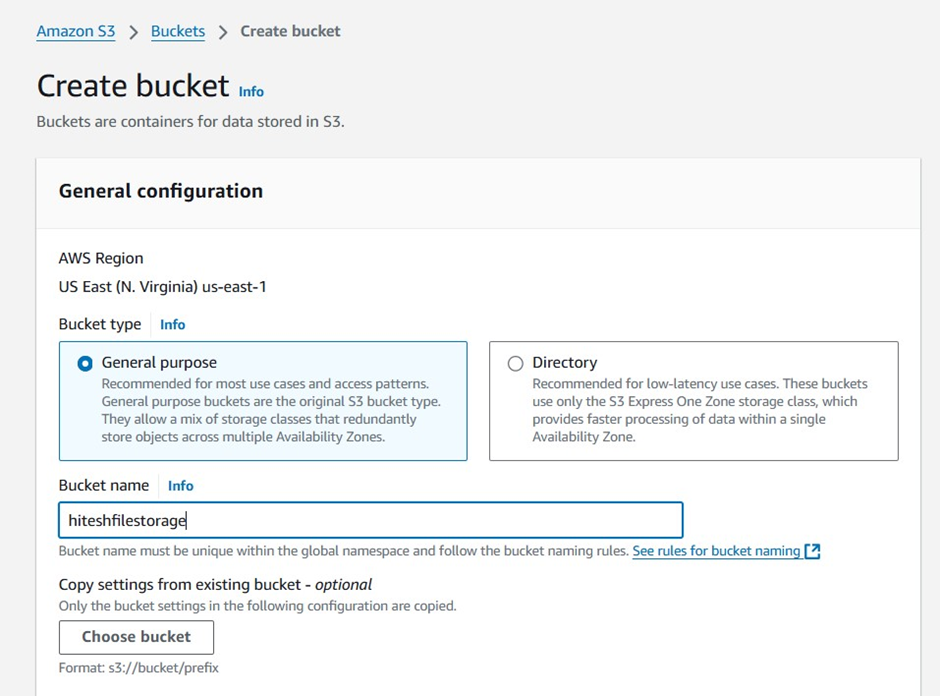Select the General purpose radio button
Image resolution: width=940 pixels, height=696 pixels.
click(x=85, y=363)
